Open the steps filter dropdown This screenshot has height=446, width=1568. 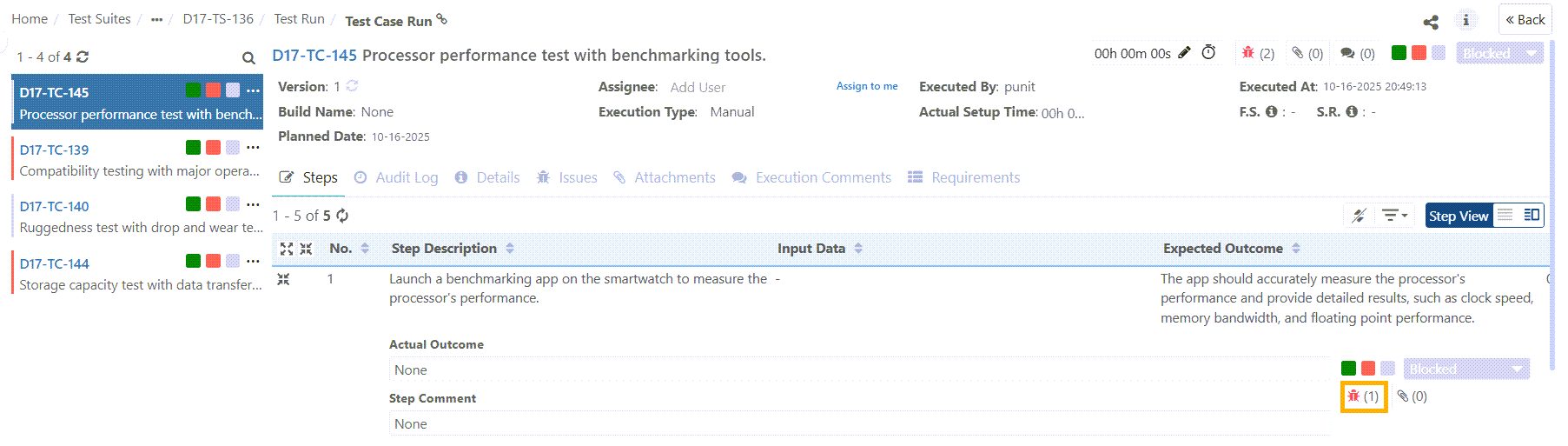tap(1395, 216)
